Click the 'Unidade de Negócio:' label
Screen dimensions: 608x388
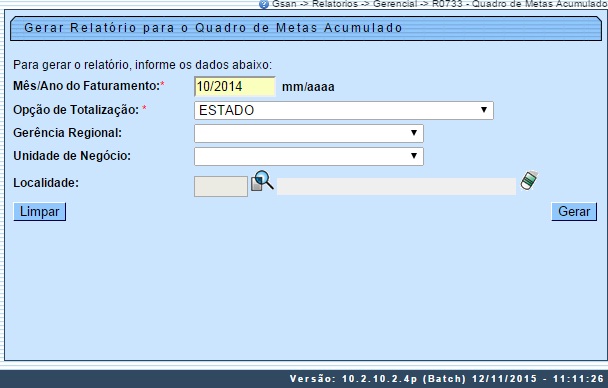tap(72, 156)
